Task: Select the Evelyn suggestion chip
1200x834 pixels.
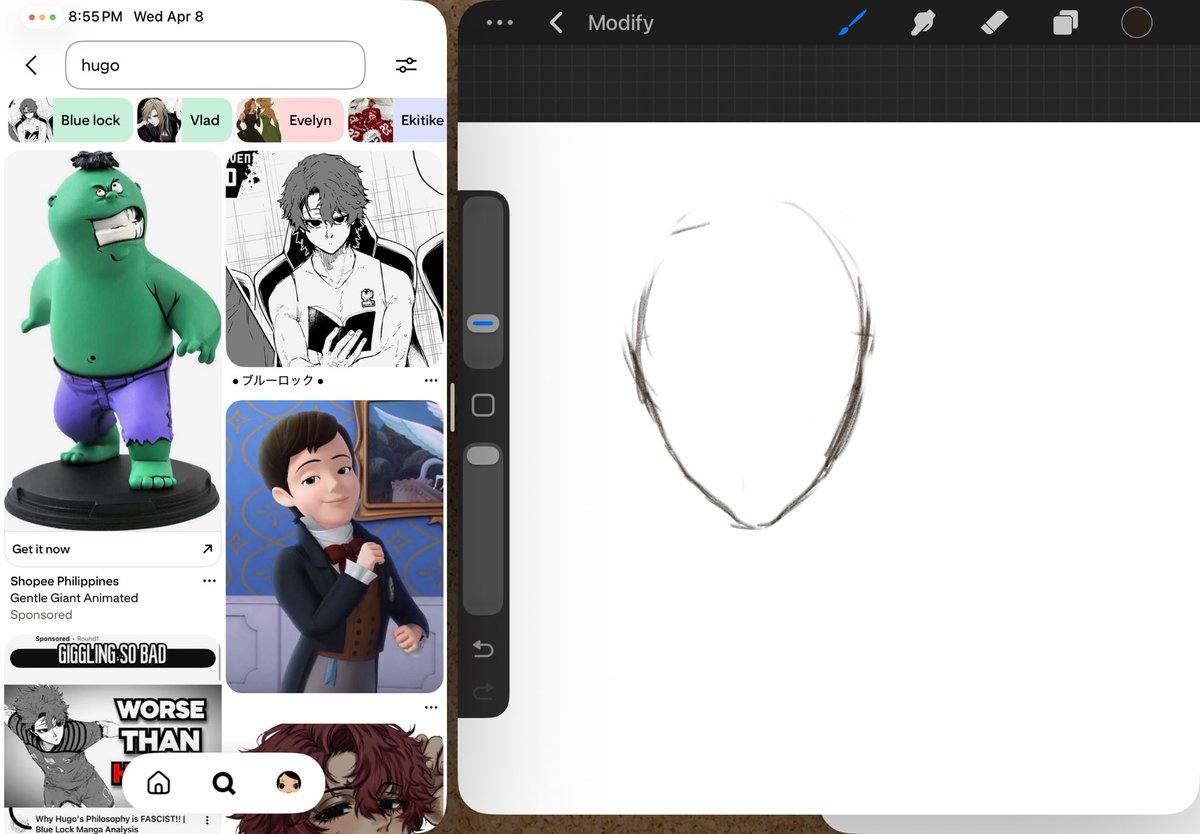Action: tap(290, 120)
